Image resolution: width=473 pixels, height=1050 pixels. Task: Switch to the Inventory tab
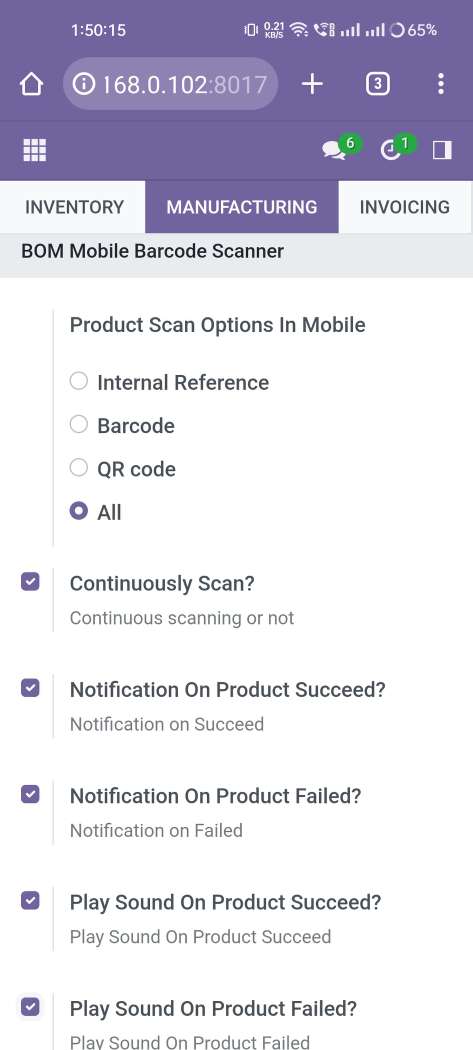point(74,207)
